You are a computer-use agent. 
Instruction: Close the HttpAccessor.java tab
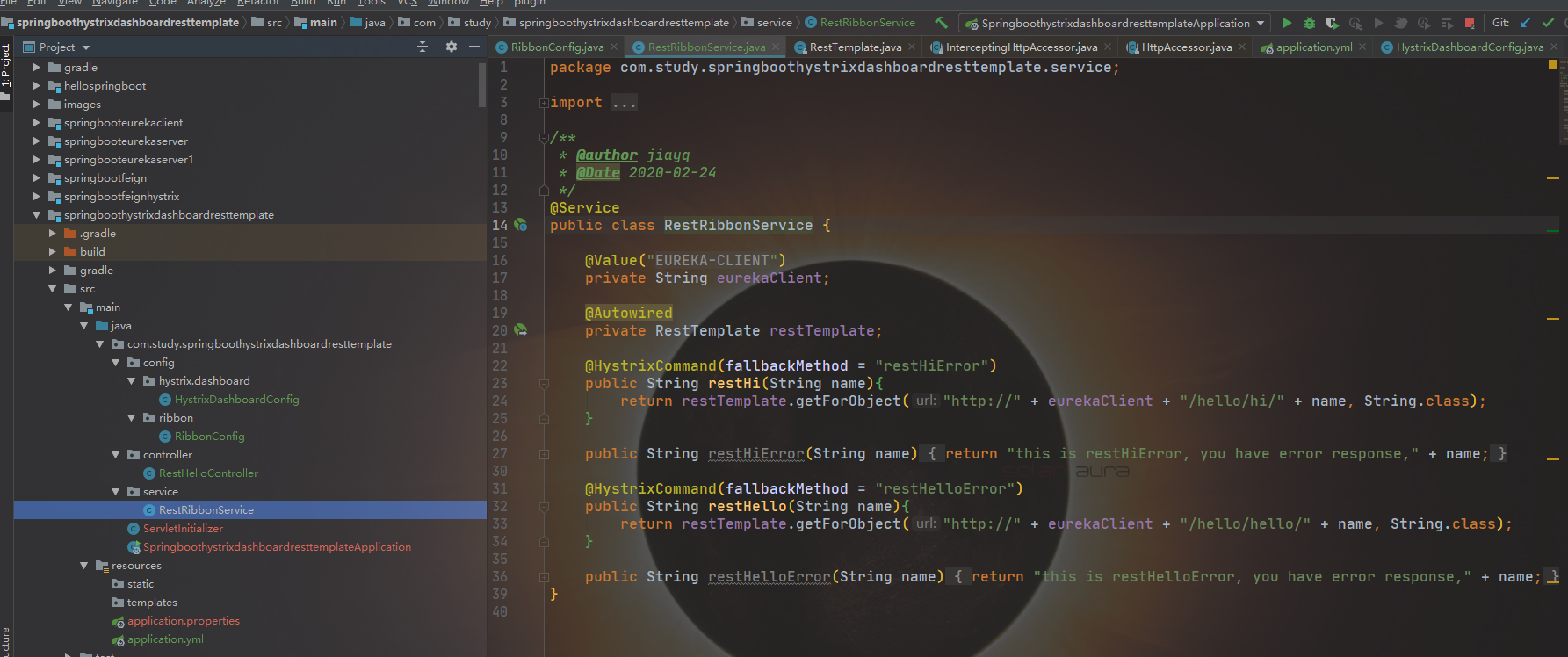(1242, 47)
